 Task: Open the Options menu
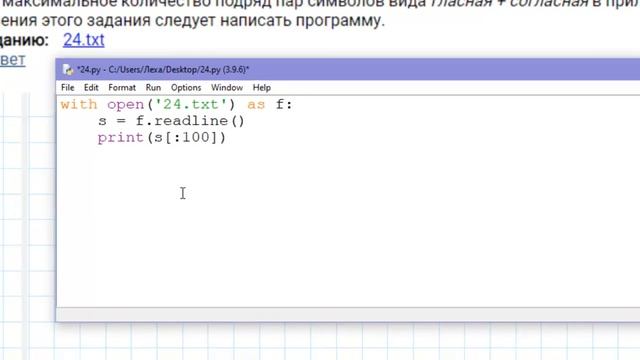186,88
